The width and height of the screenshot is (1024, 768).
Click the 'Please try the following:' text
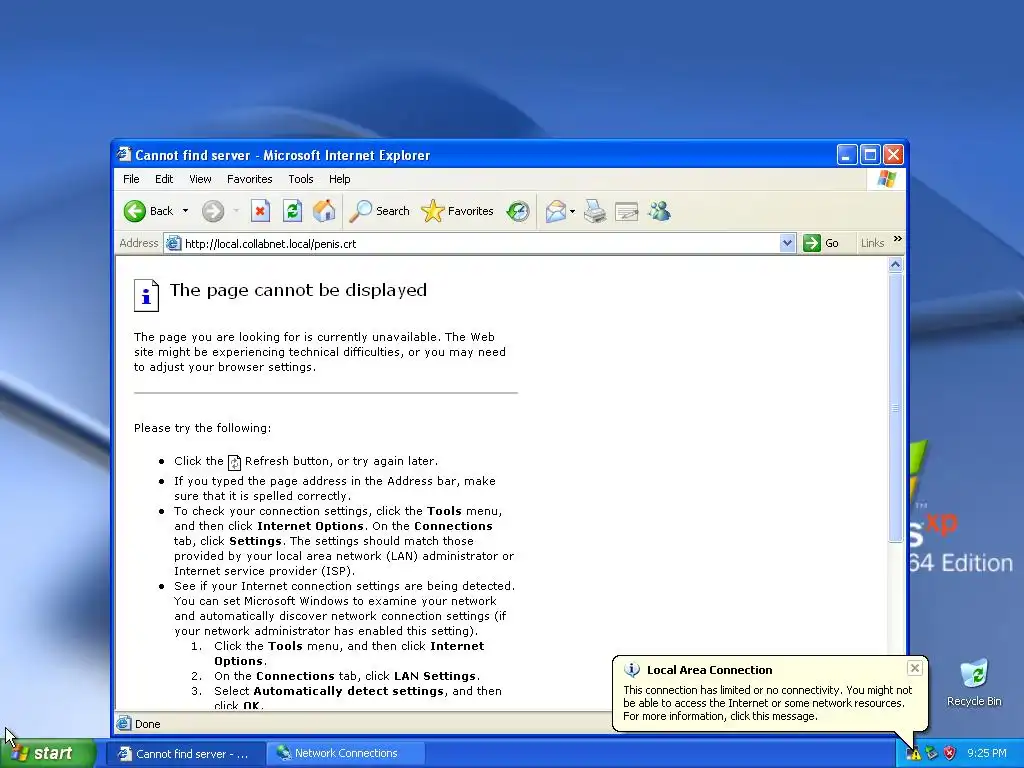(x=202, y=428)
